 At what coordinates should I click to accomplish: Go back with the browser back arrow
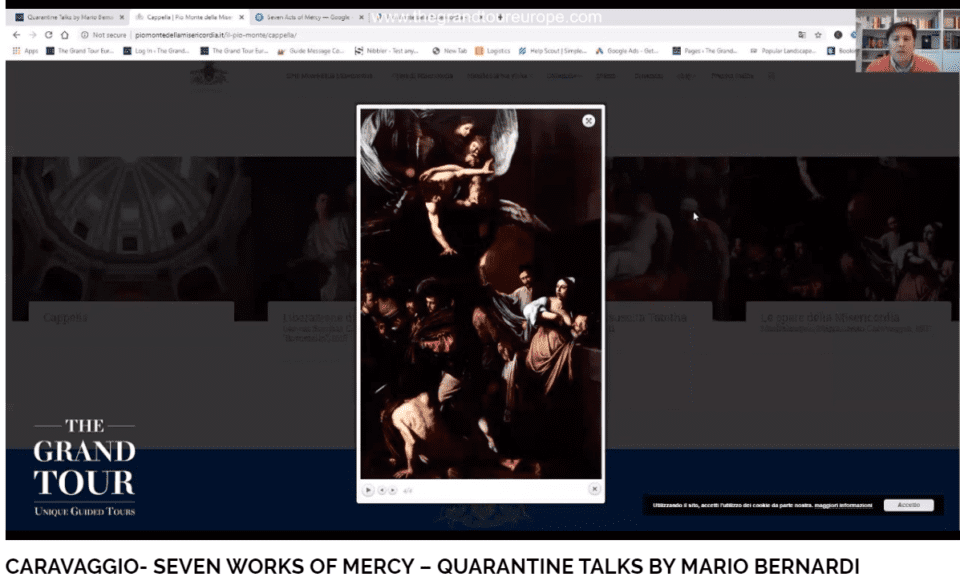17,35
